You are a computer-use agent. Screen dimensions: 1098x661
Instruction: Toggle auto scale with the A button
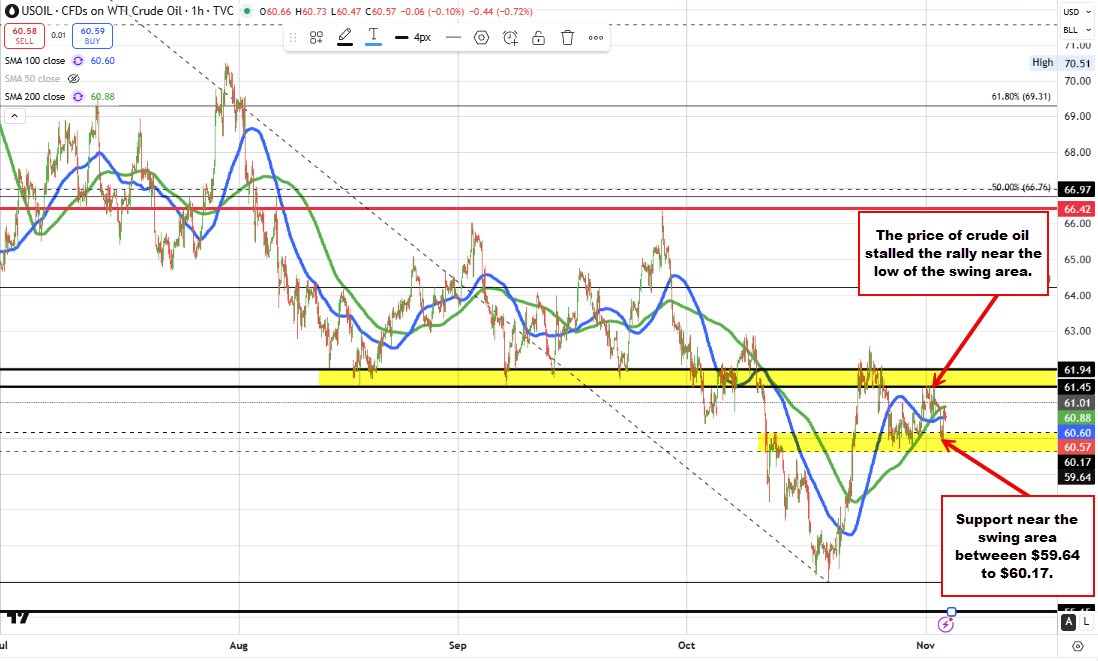(x=1068, y=622)
